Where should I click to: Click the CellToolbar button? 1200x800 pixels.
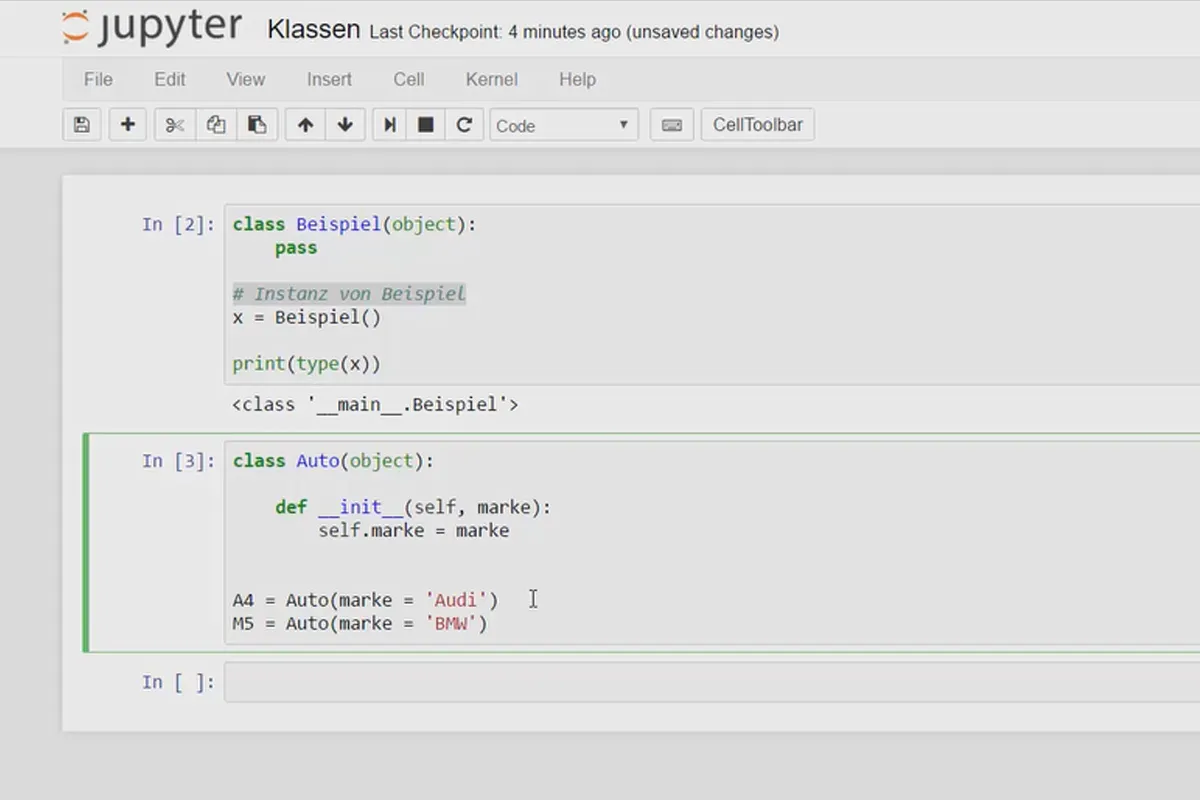758,125
